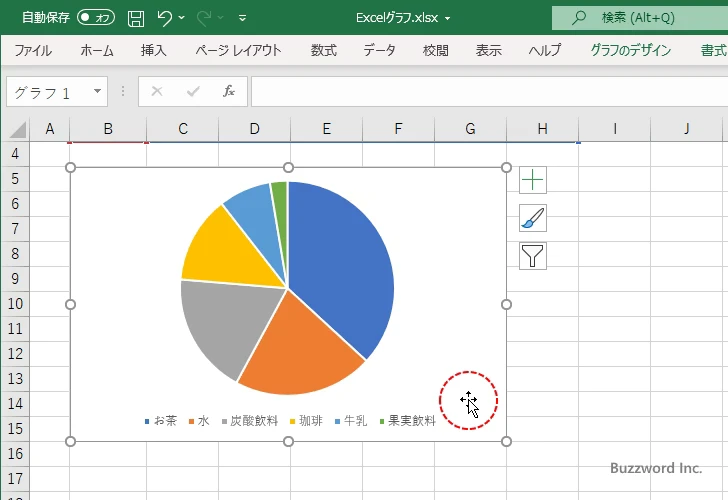The width and height of the screenshot is (728, 500).
Task: Open the データ tab
Action: click(x=379, y=50)
